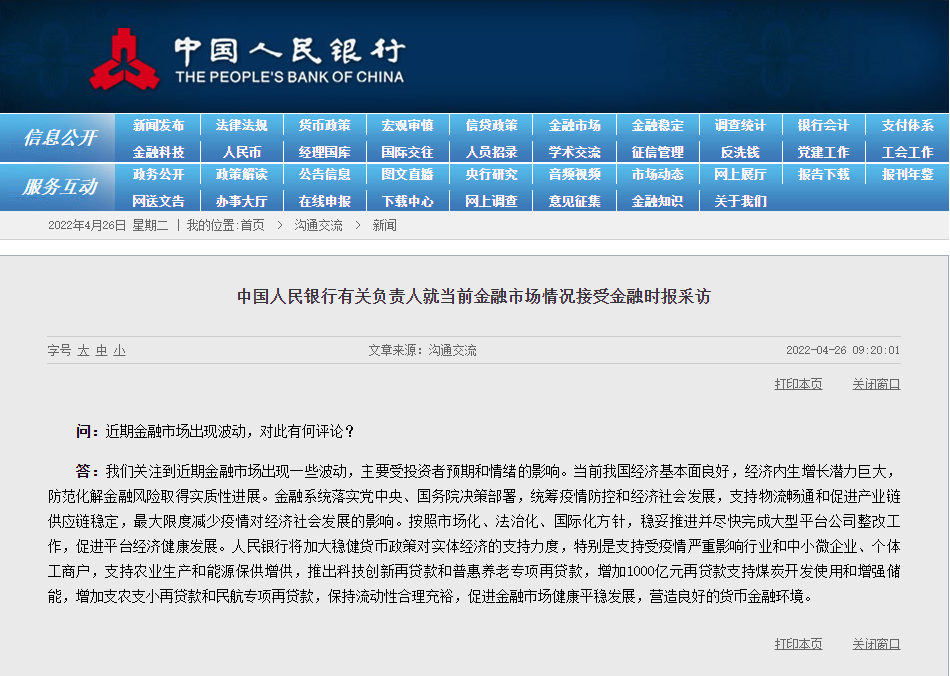Viewport: 950px width, 676px height.
Task: Open 报告下载 navigation link
Action: [823, 174]
